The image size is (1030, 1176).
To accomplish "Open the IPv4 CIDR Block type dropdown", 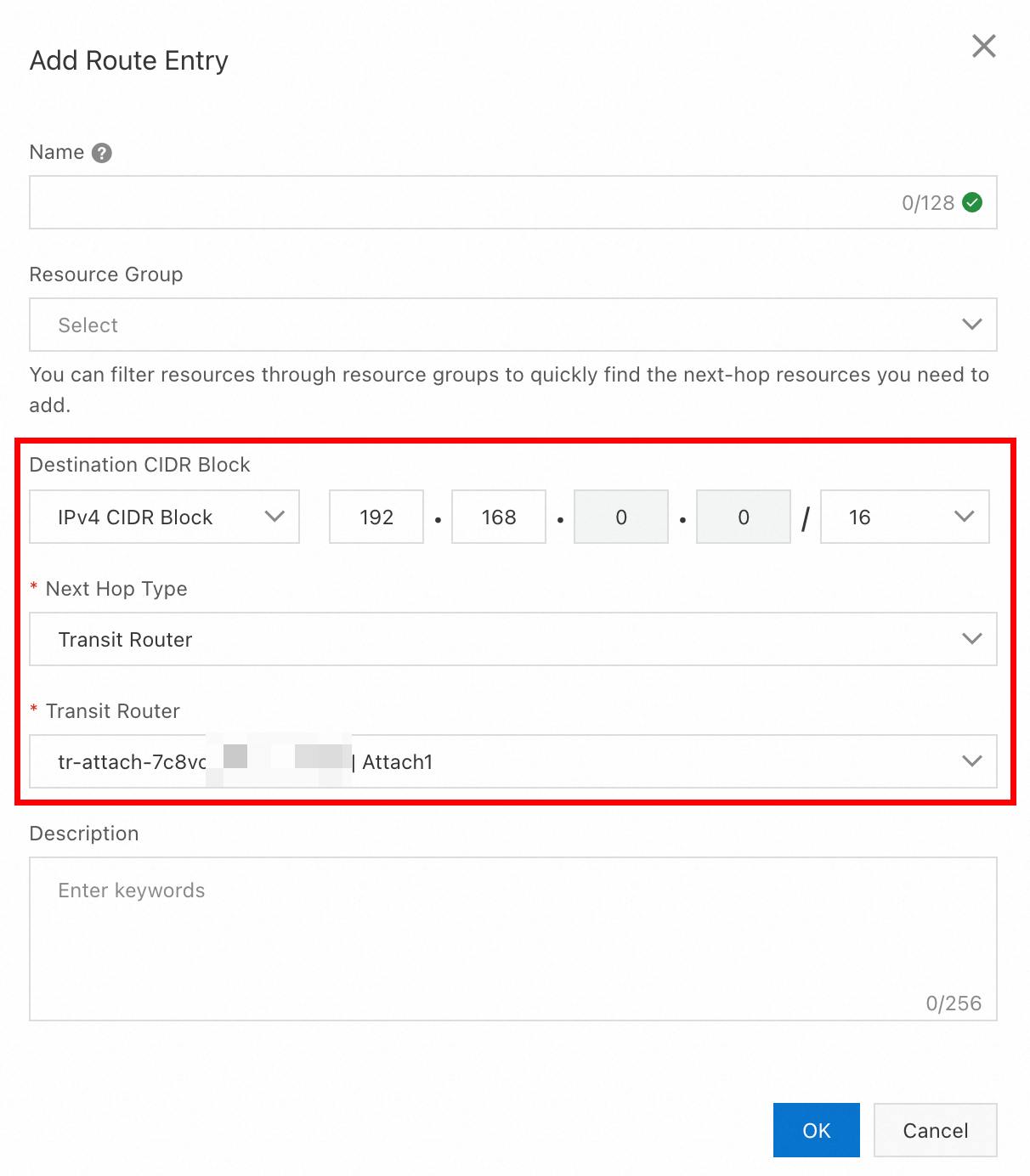I will 164,517.
